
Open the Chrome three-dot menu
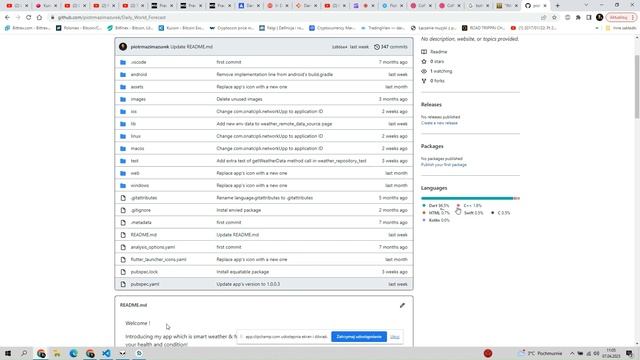click(633, 18)
